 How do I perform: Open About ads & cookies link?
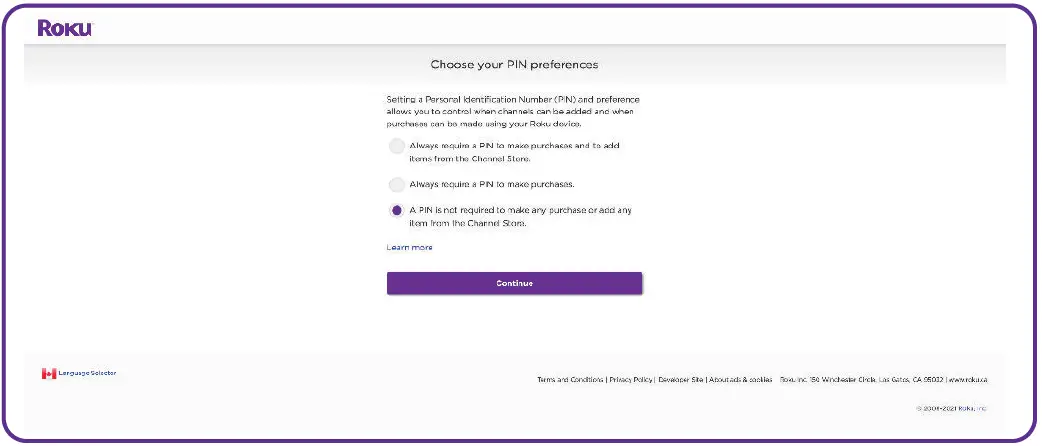[740, 380]
